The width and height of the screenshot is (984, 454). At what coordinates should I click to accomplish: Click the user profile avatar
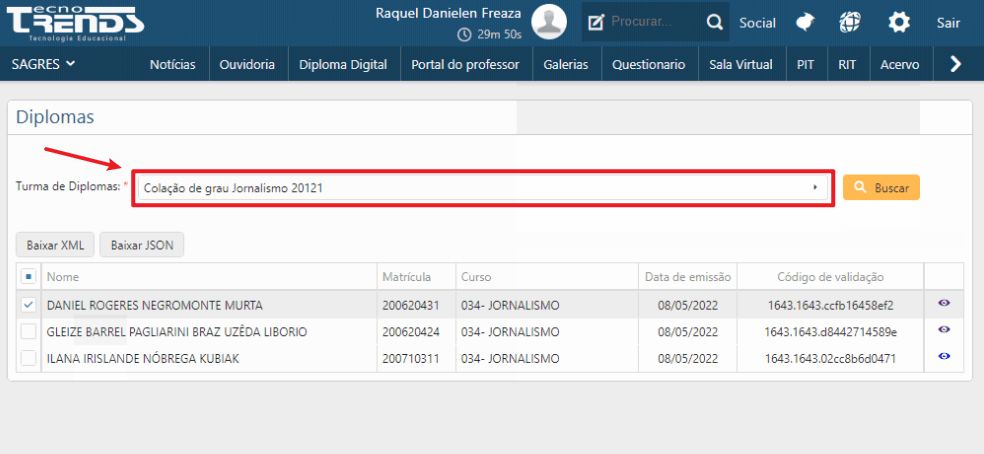(x=549, y=22)
